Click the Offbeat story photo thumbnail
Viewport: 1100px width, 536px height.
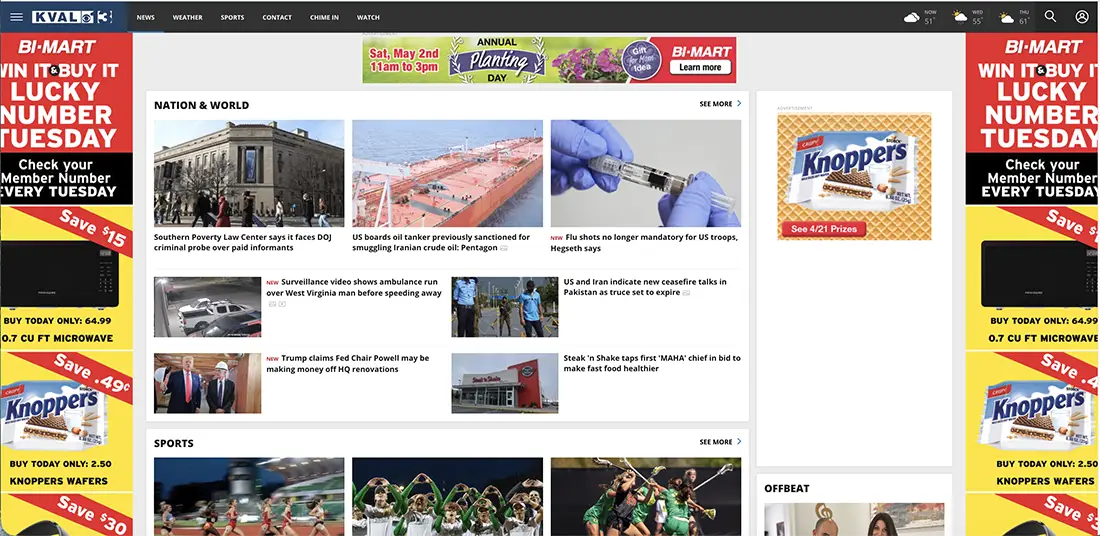pos(854,519)
